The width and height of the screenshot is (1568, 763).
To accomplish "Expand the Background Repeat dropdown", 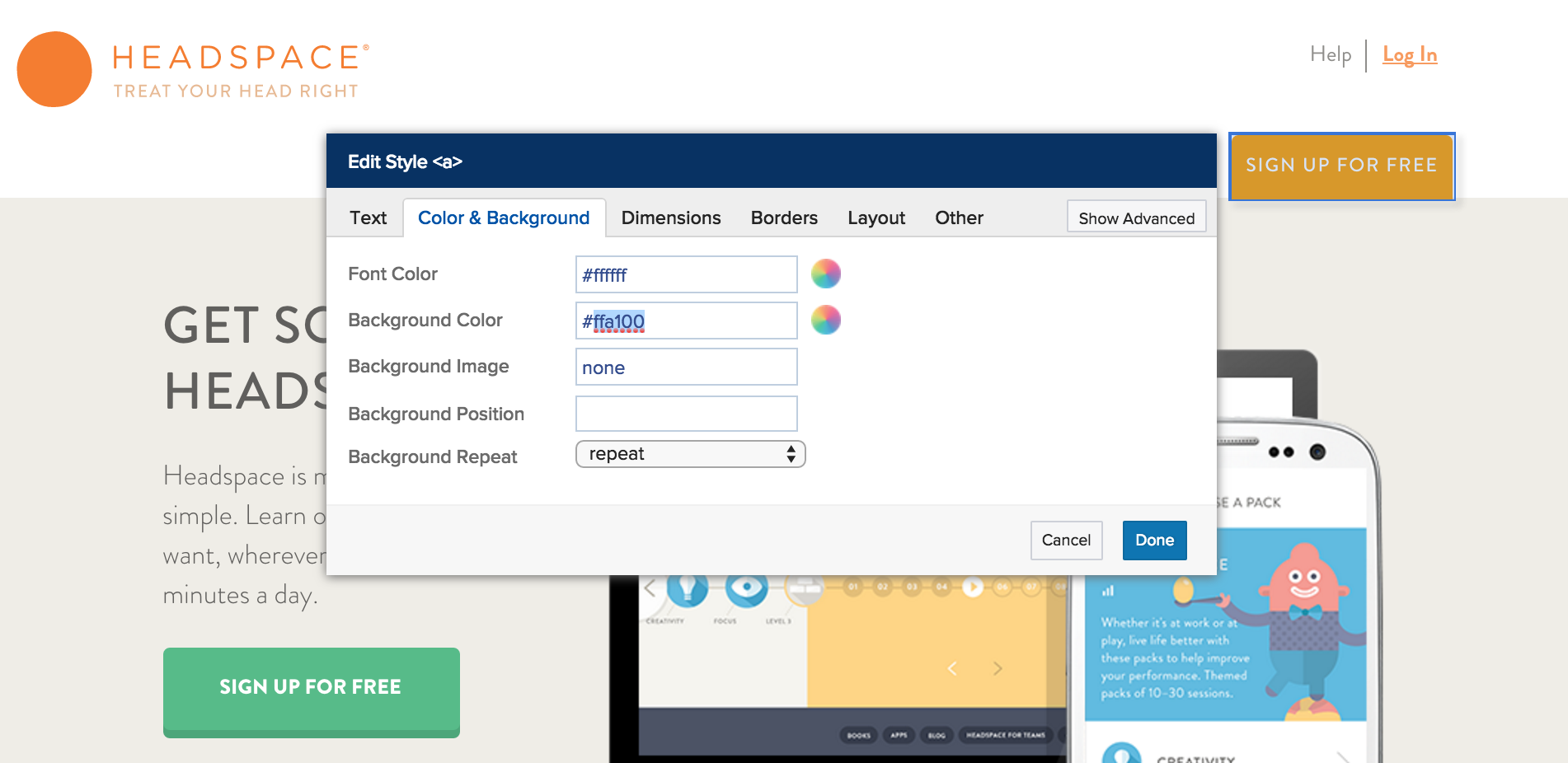I will coord(690,454).
